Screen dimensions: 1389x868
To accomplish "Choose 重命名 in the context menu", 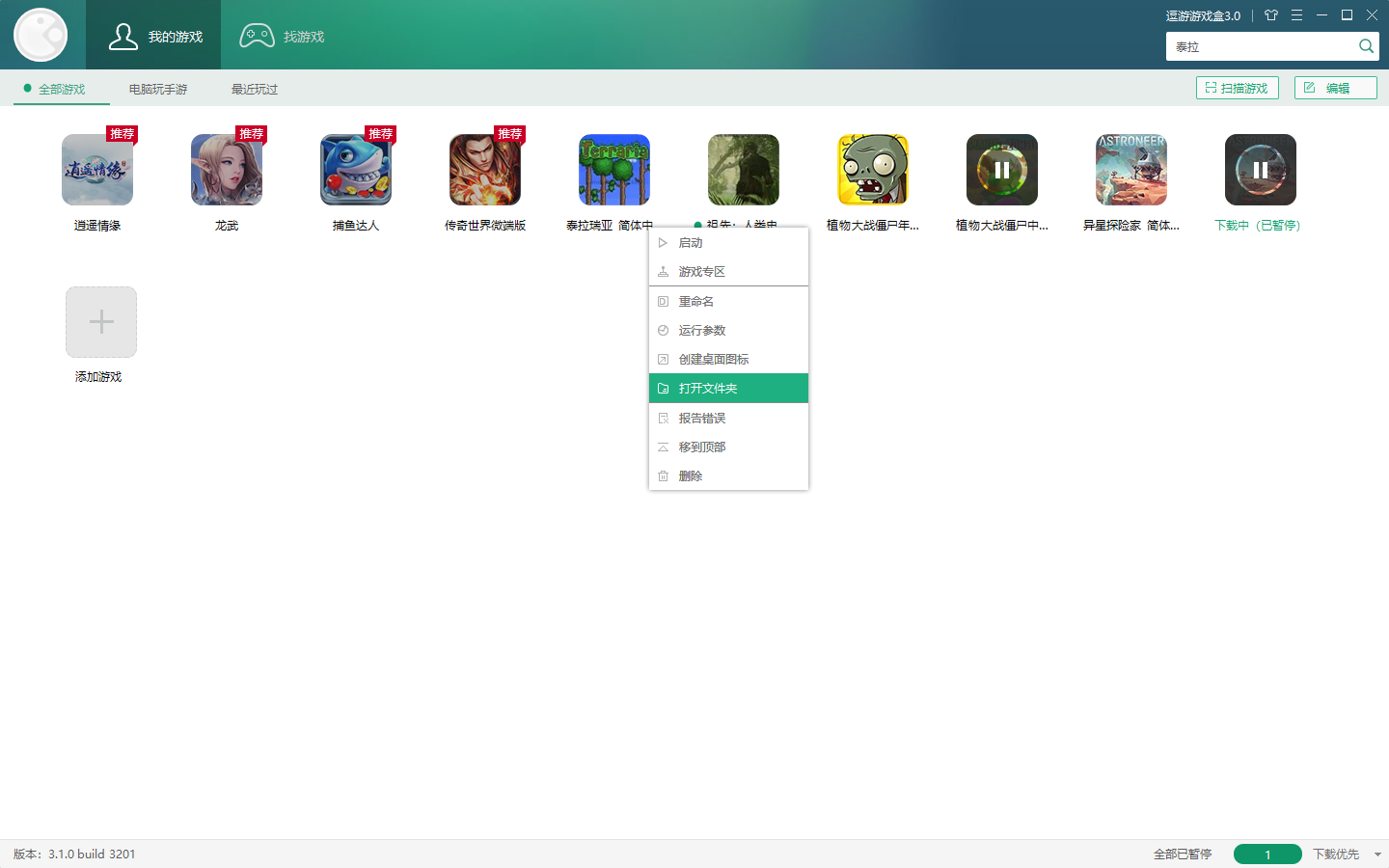I will (x=728, y=302).
